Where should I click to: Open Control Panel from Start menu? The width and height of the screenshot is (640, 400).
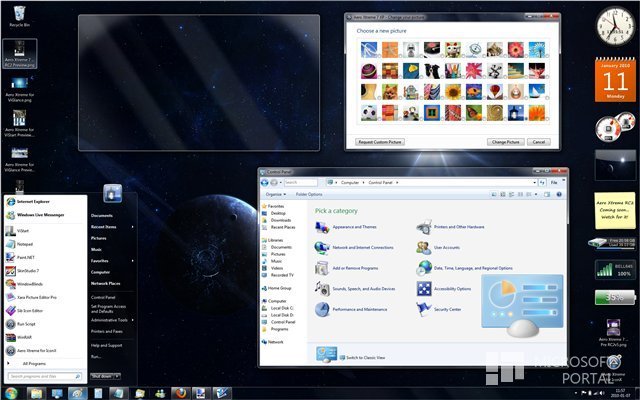click(103, 298)
